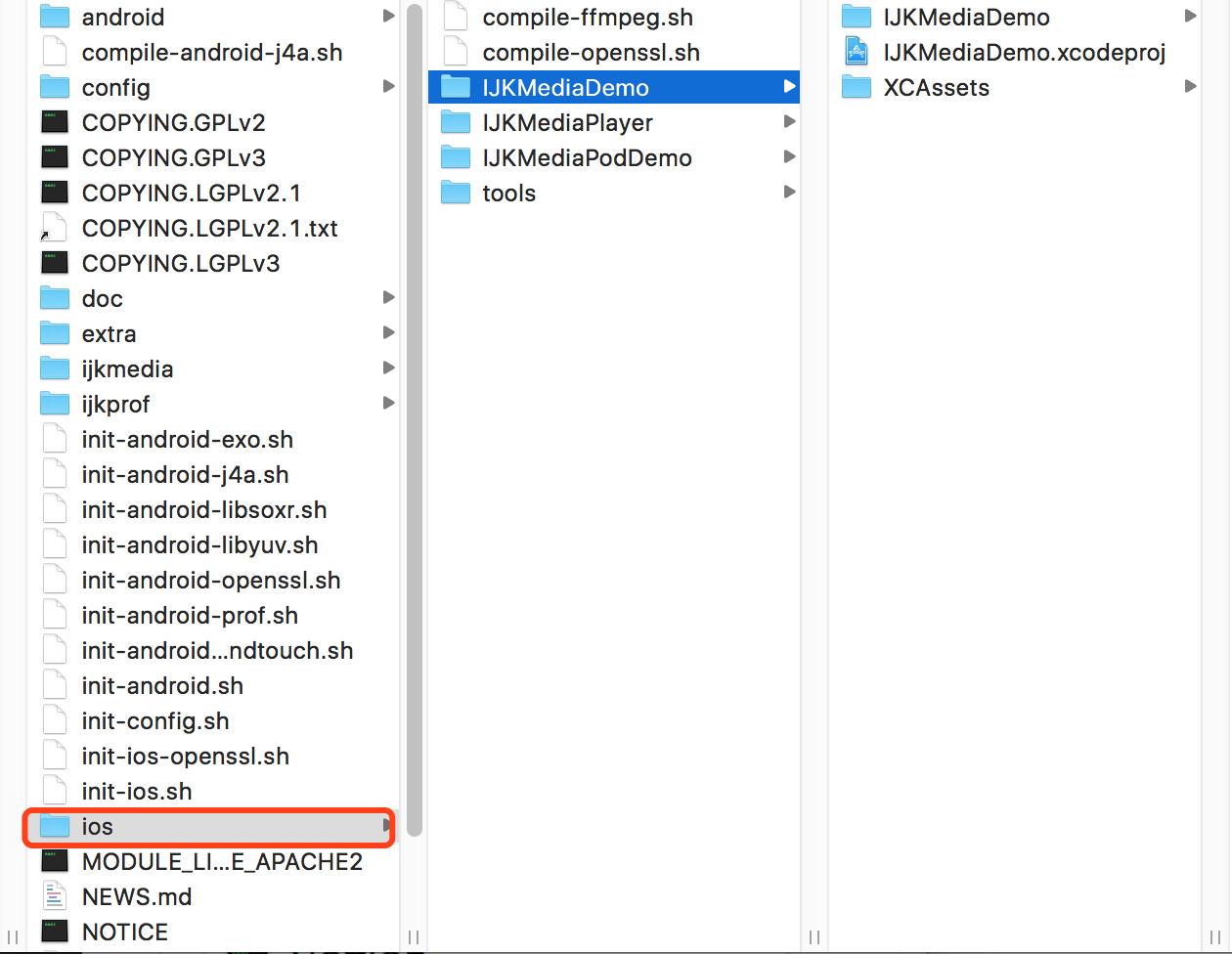The width and height of the screenshot is (1232, 954).
Task: Click the doc folder icon
Action: point(55,298)
